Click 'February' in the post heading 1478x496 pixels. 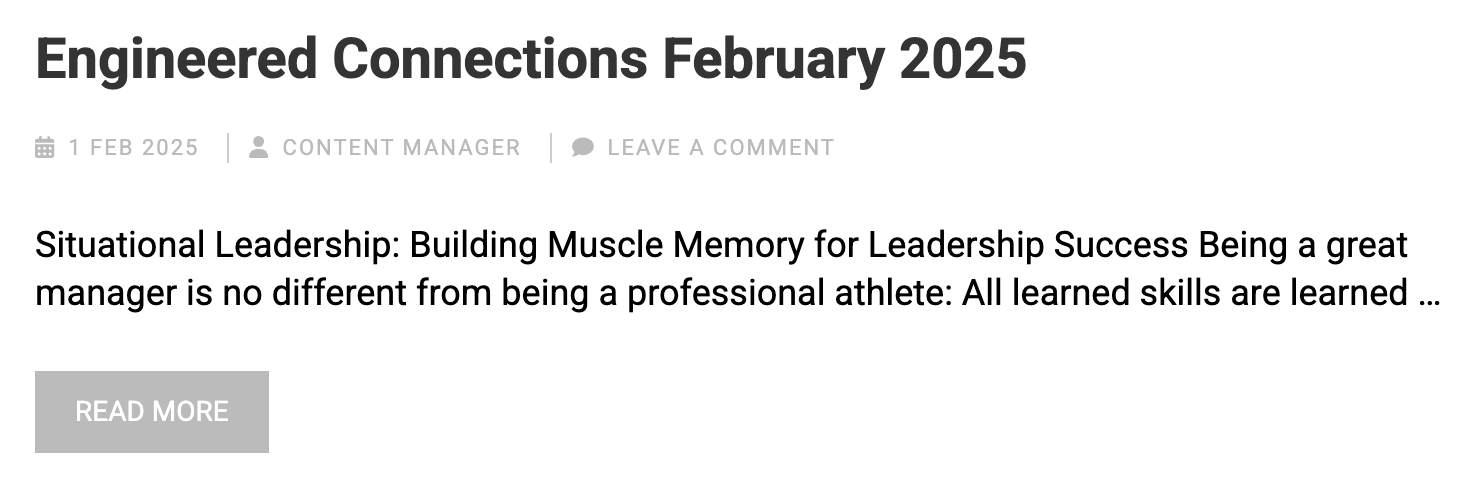coord(773,60)
